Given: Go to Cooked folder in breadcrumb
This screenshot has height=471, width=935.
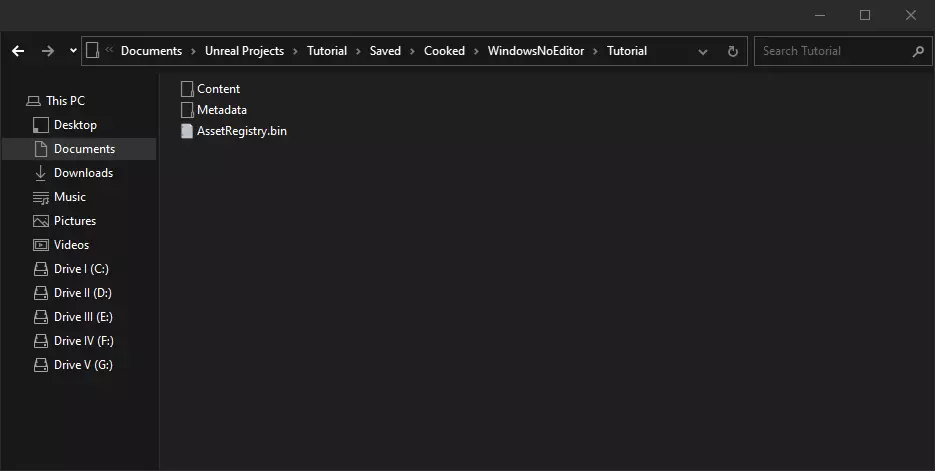Looking at the screenshot, I should click(x=444, y=51).
